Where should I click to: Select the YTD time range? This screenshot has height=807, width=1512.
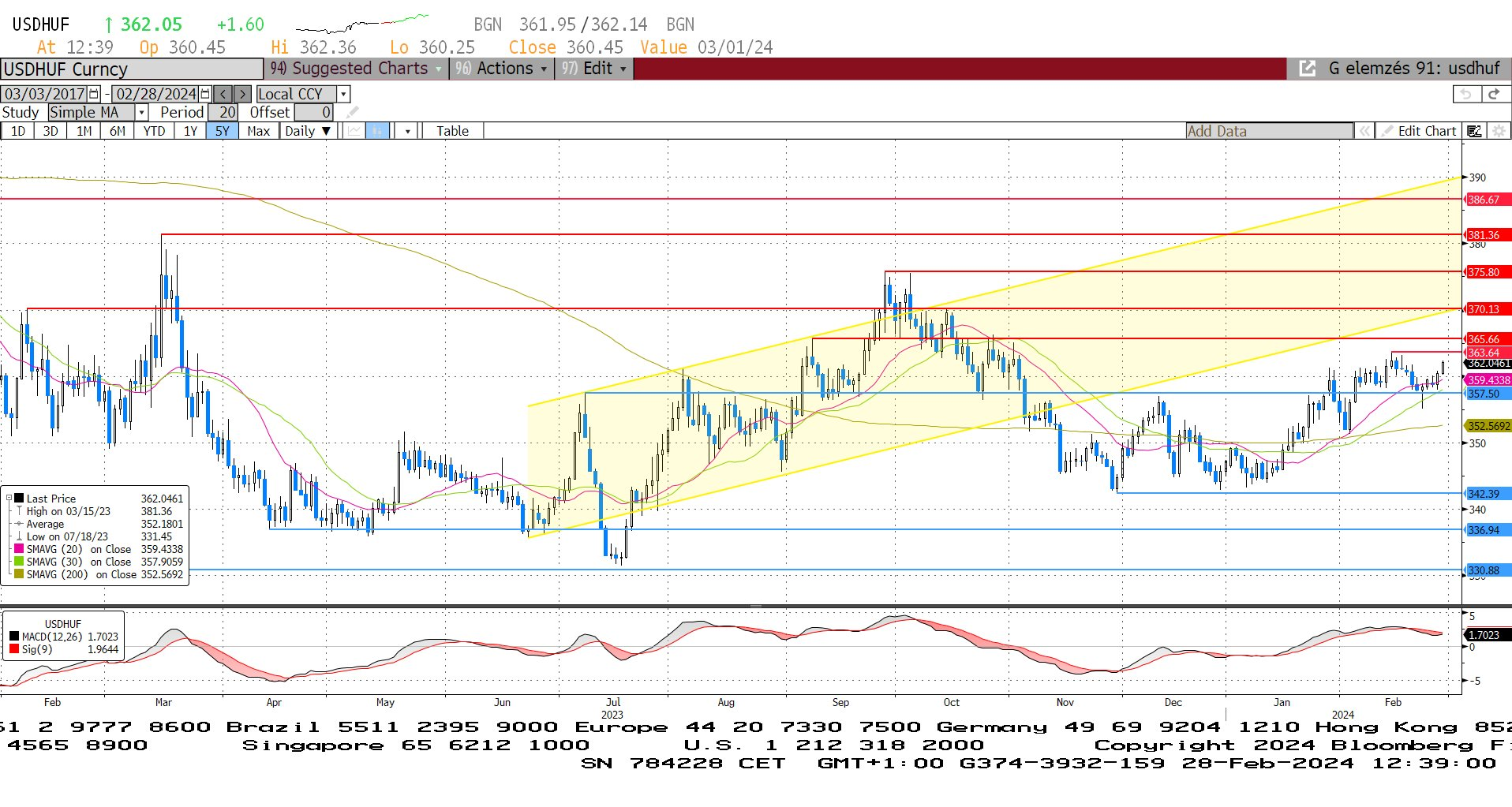click(x=154, y=131)
